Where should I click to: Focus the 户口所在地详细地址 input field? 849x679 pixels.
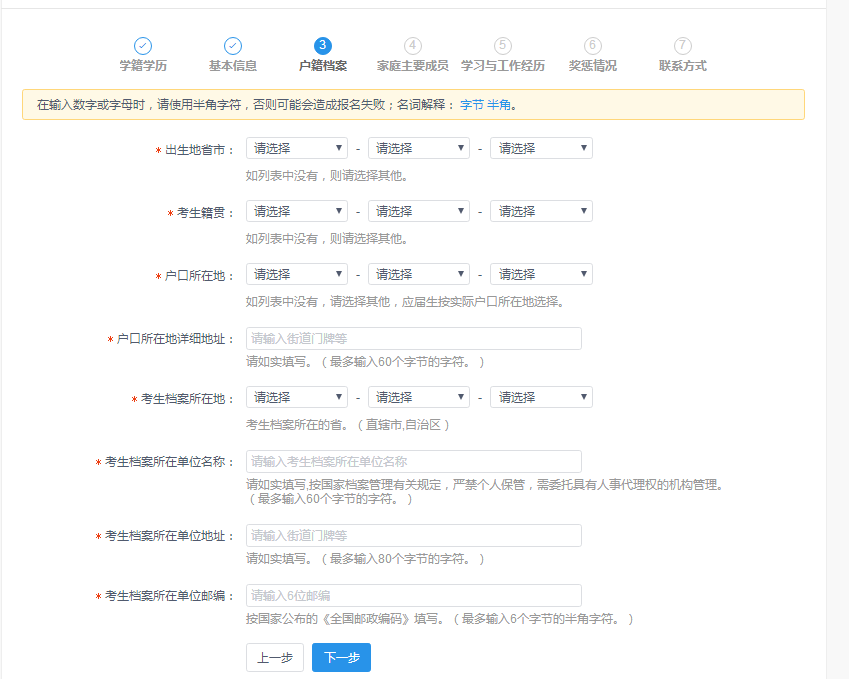click(413, 338)
